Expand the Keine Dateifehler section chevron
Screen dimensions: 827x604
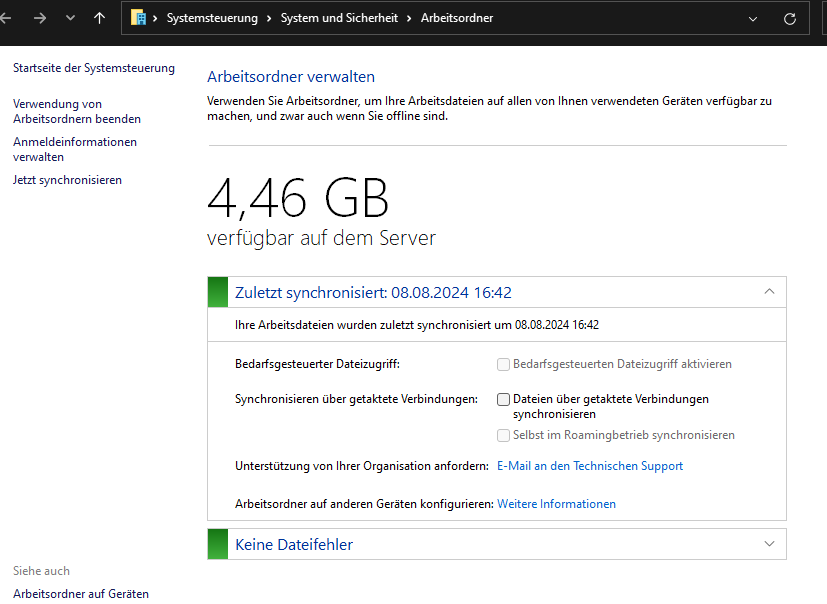pos(770,544)
